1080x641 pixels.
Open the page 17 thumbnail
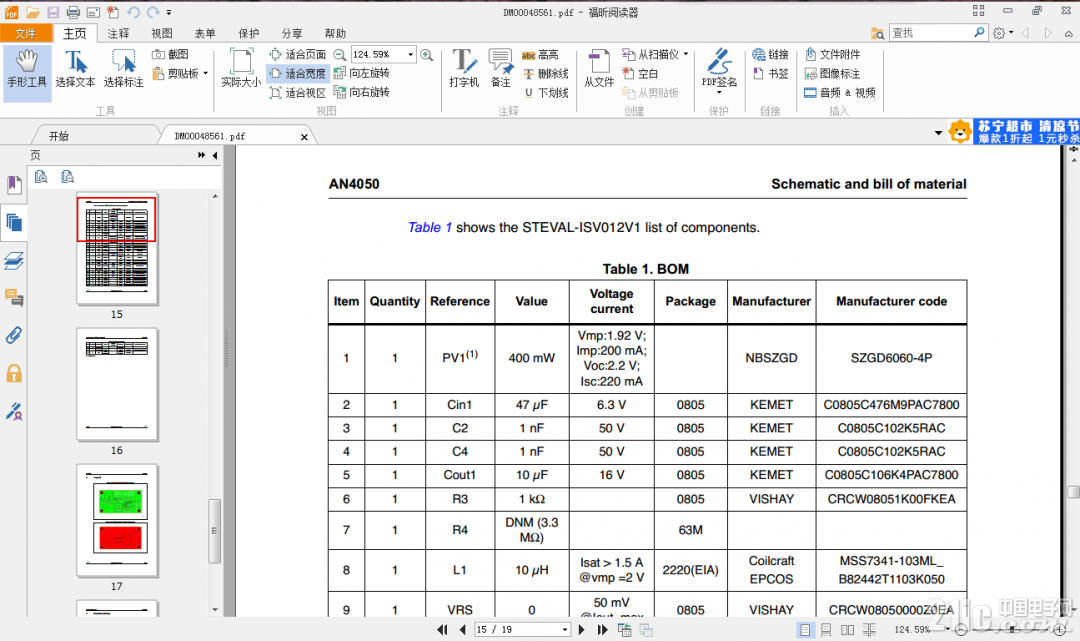(x=117, y=521)
